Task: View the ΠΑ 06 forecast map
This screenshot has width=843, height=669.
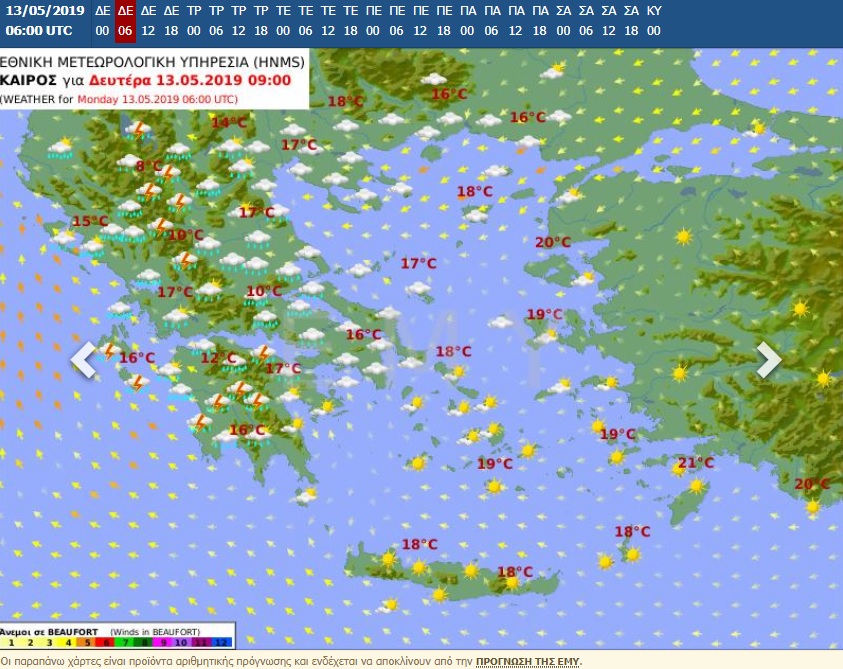Action: click(492, 21)
